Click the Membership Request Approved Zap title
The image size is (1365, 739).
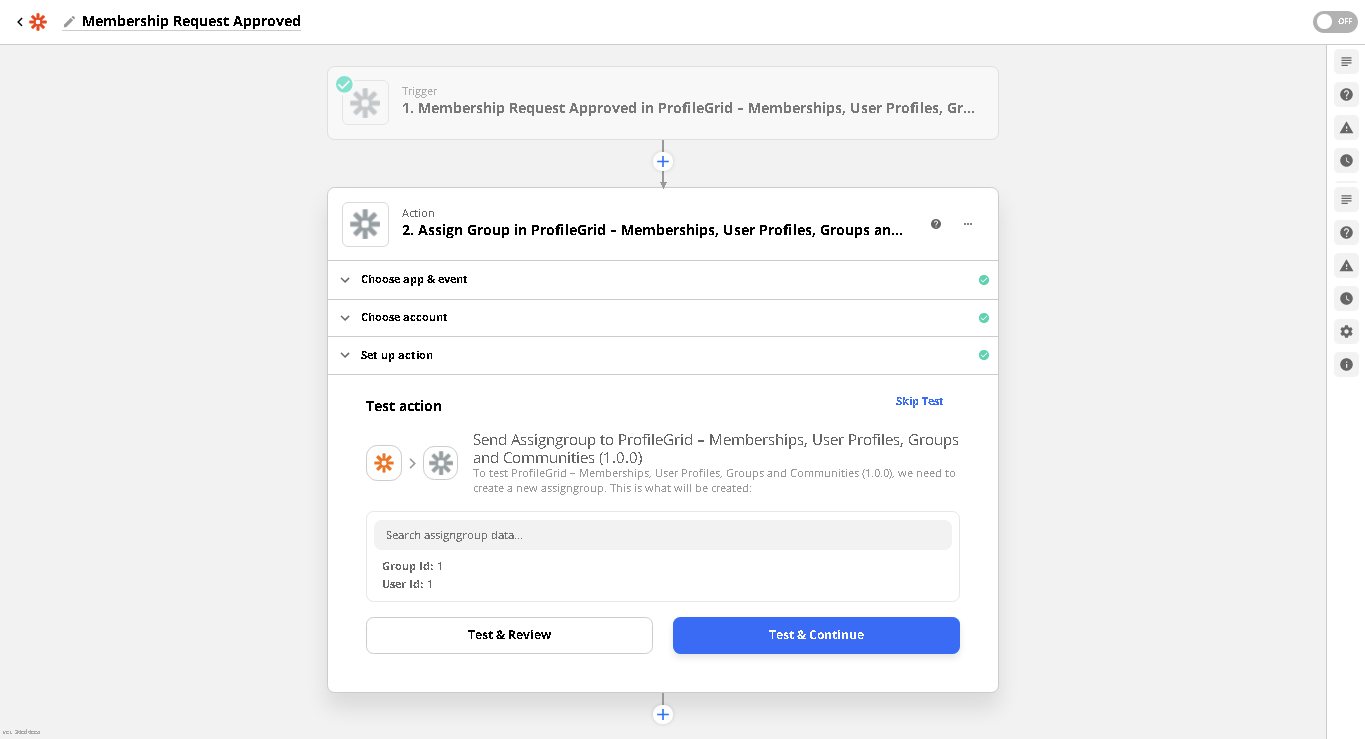tap(191, 21)
